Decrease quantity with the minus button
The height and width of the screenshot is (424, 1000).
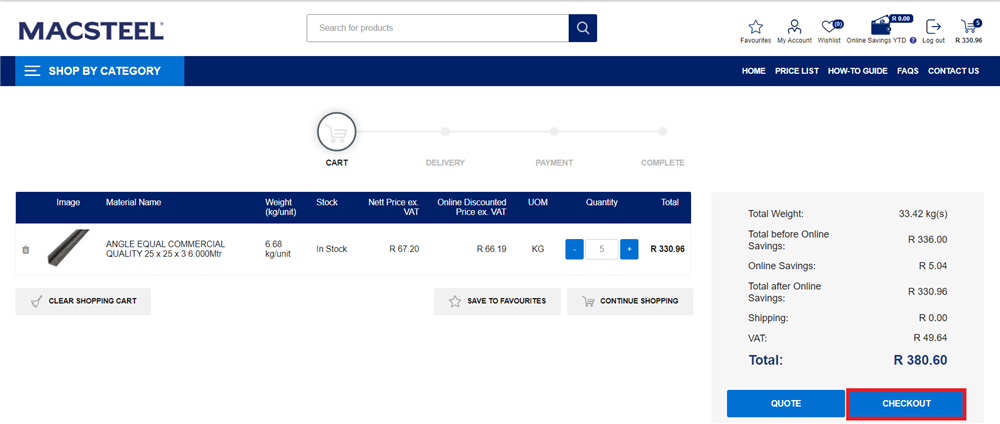click(x=574, y=249)
